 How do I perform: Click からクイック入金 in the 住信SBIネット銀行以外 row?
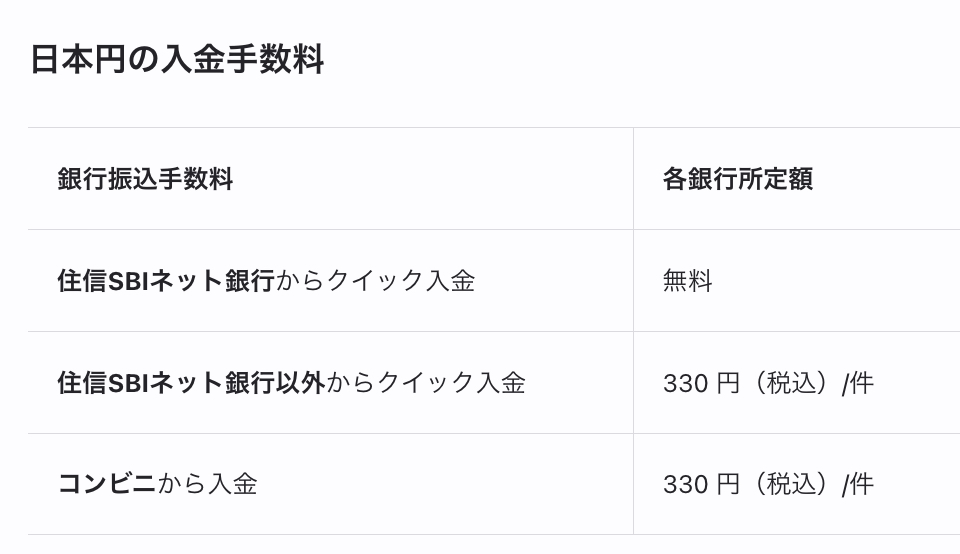426,383
